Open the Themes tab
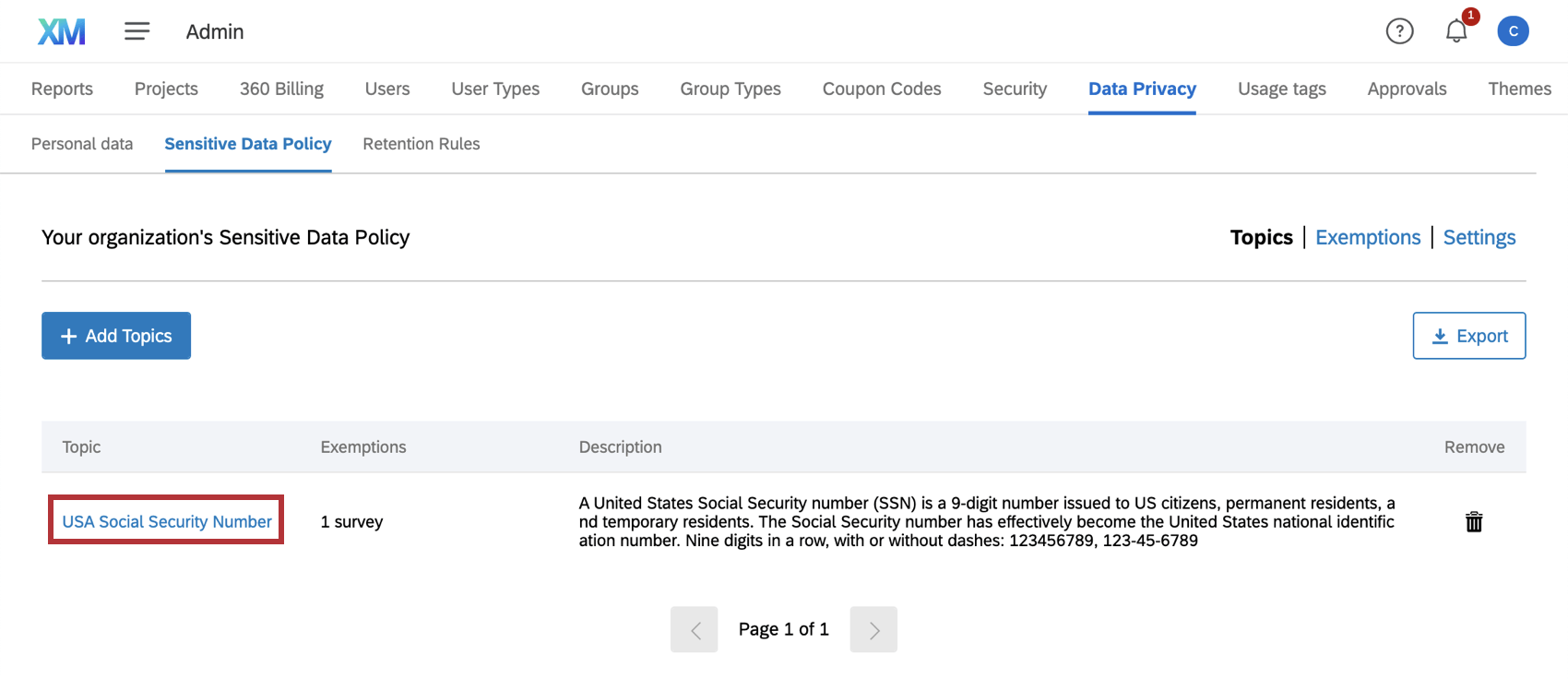The height and width of the screenshot is (679, 1568). coord(1519,89)
